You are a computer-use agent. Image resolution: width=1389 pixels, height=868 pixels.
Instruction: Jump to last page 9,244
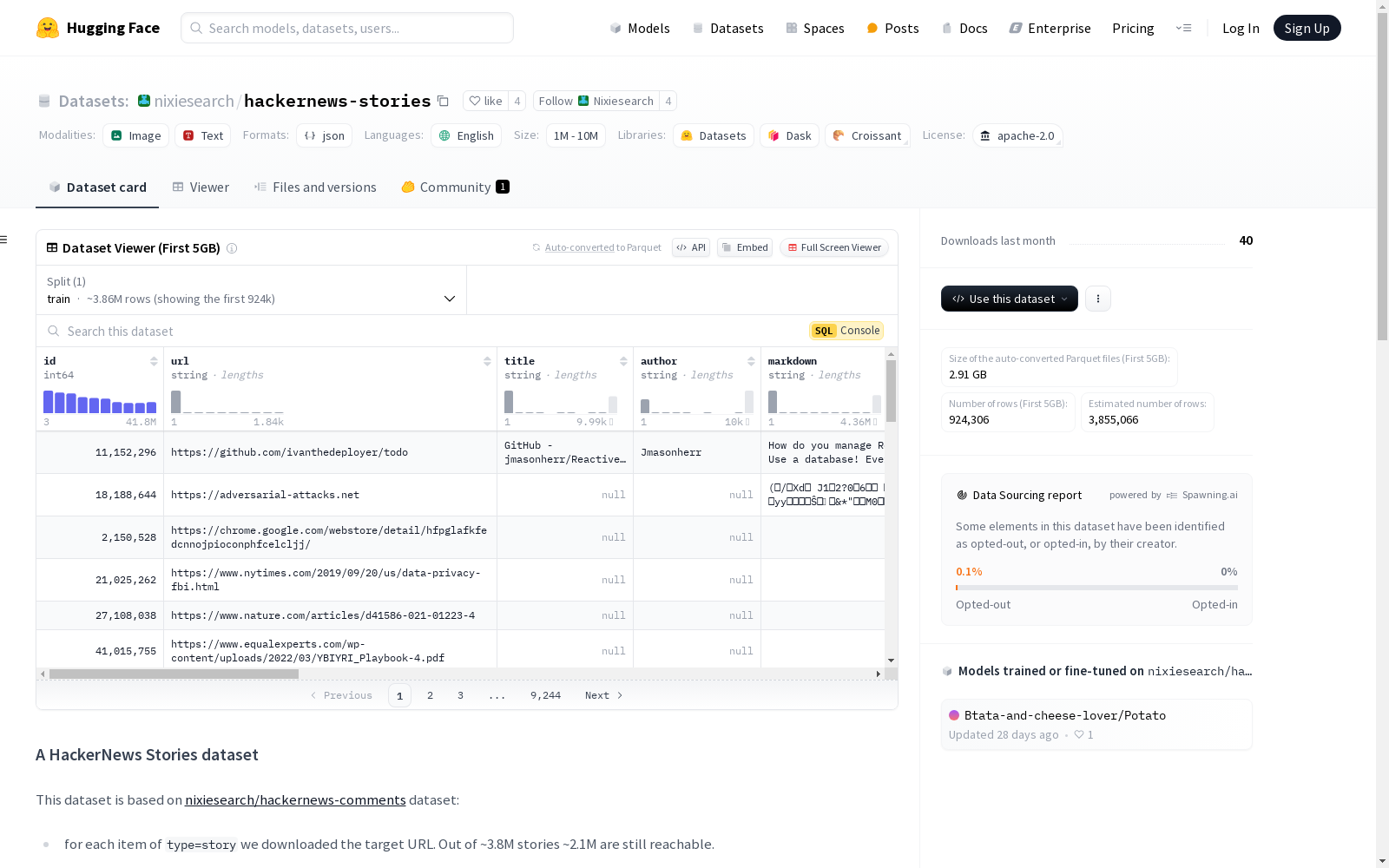click(545, 695)
